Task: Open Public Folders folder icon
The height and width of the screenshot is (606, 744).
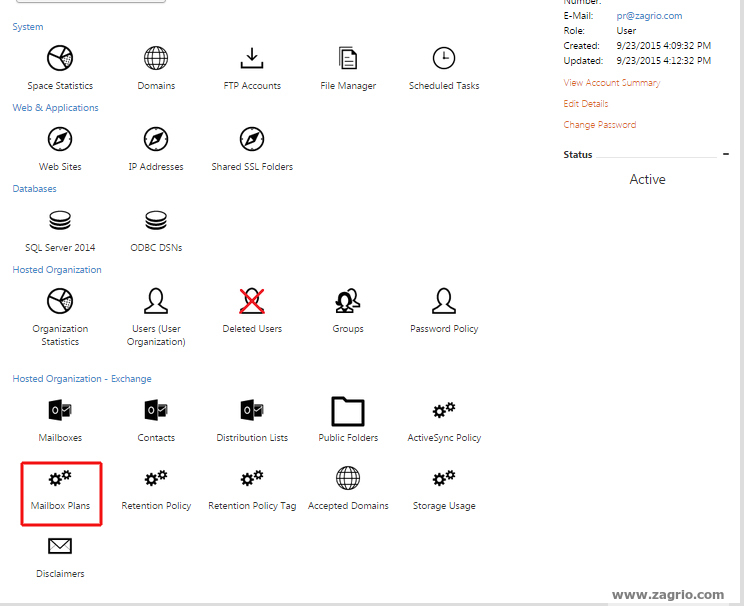Action: tap(348, 411)
